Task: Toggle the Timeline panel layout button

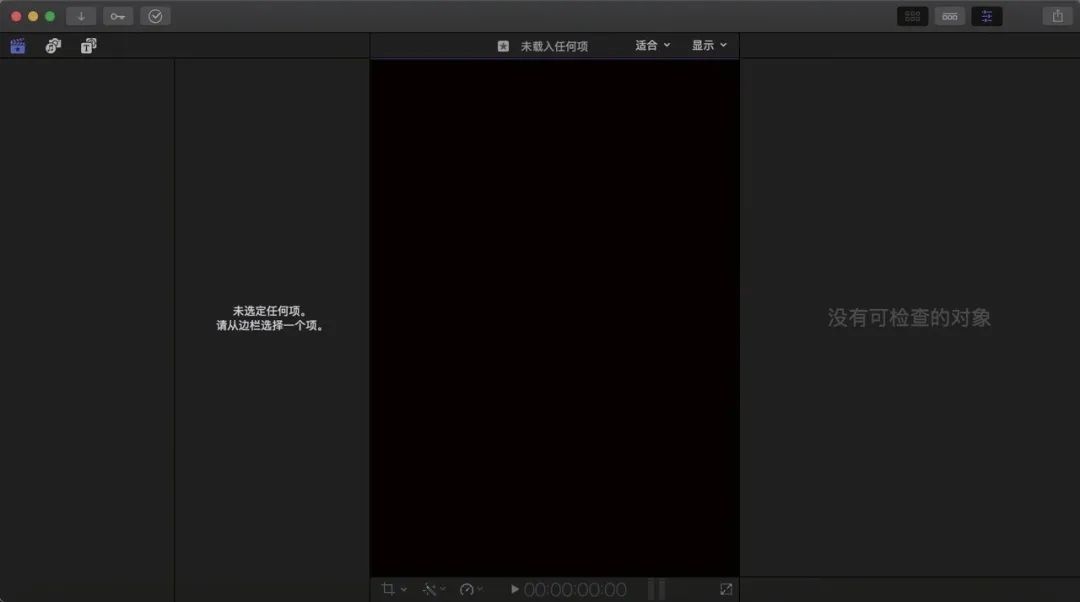Action: coord(950,16)
